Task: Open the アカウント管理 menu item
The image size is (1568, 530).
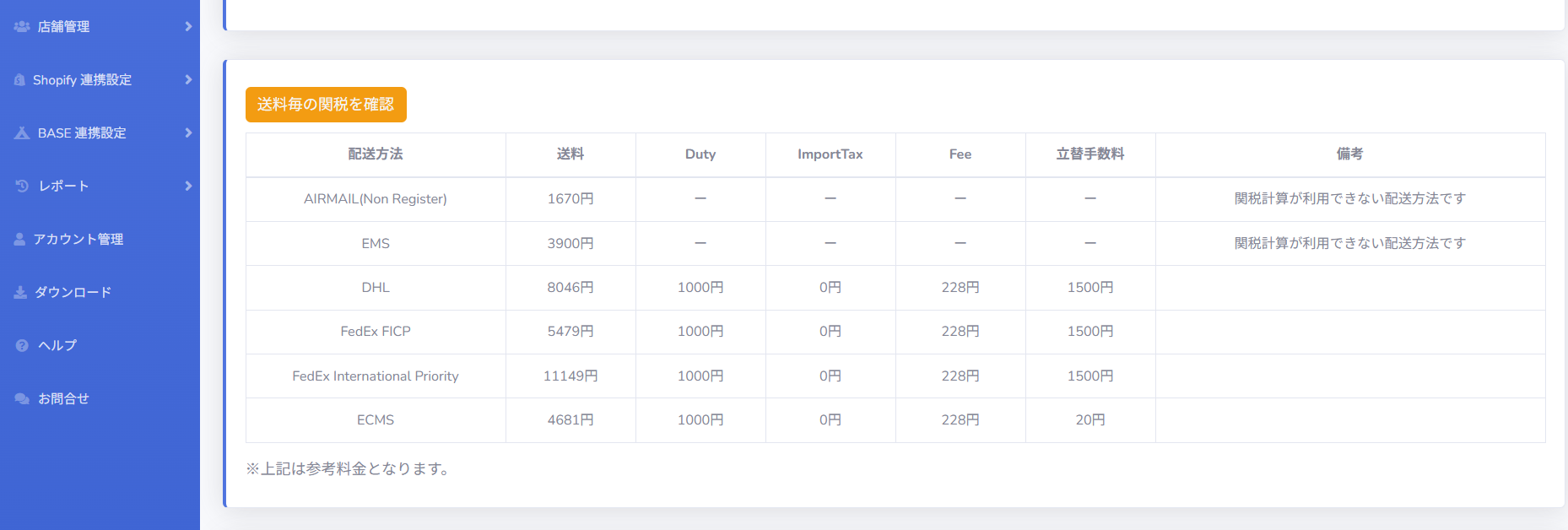Action: 100,240
